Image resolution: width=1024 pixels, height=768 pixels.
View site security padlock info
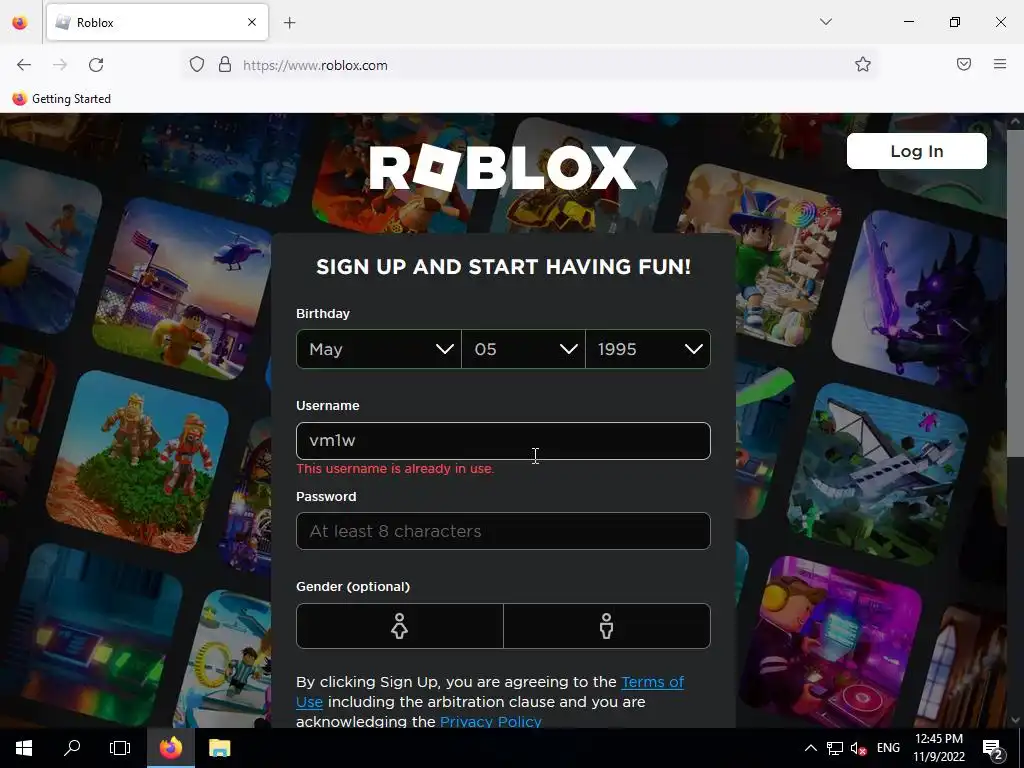tap(225, 65)
